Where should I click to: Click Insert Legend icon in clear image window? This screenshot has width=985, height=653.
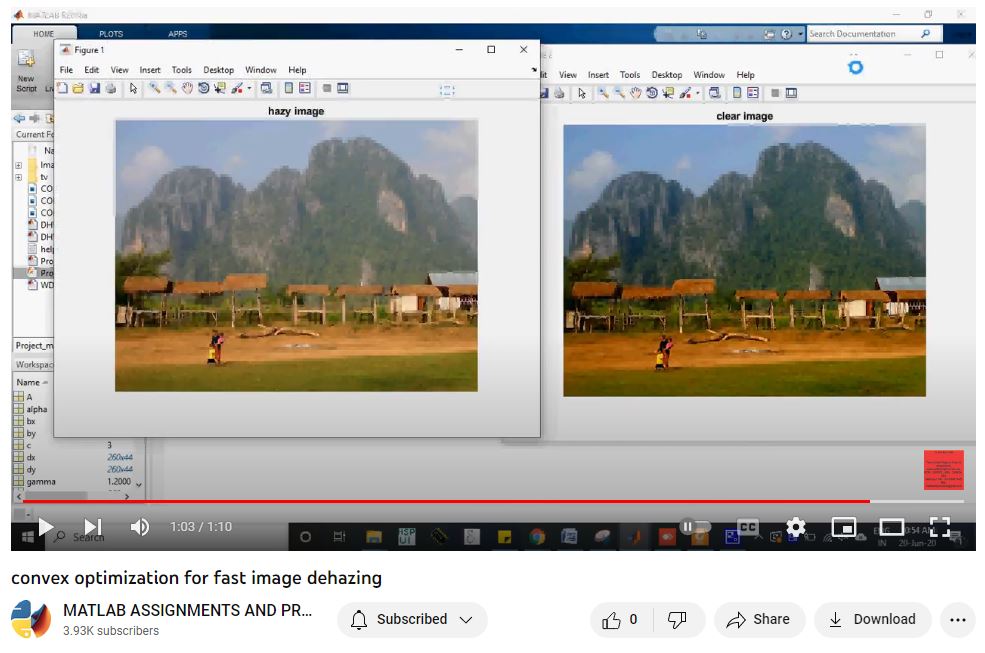(753, 93)
